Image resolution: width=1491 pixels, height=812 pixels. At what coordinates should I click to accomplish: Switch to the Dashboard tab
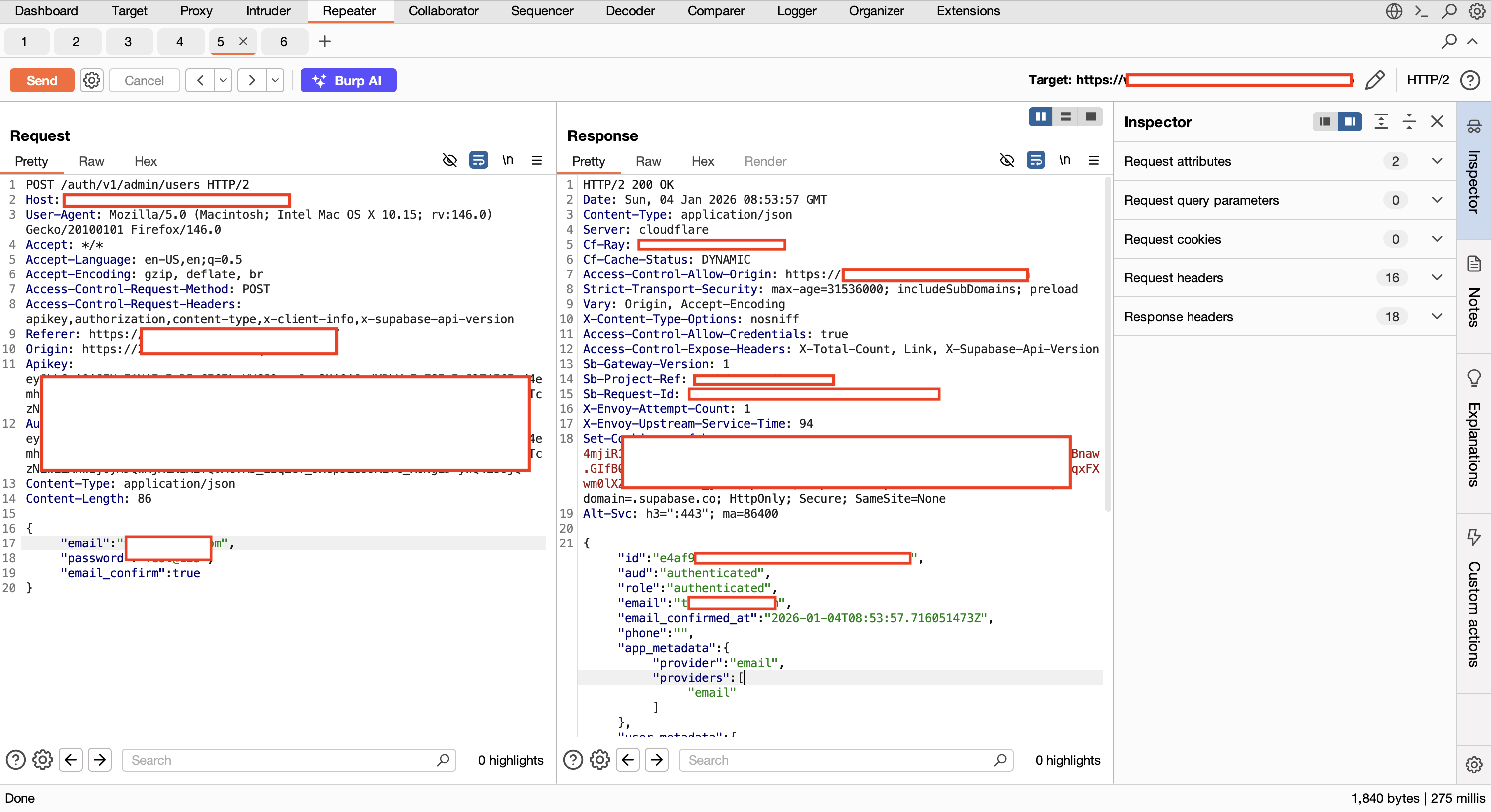pos(46,11)
